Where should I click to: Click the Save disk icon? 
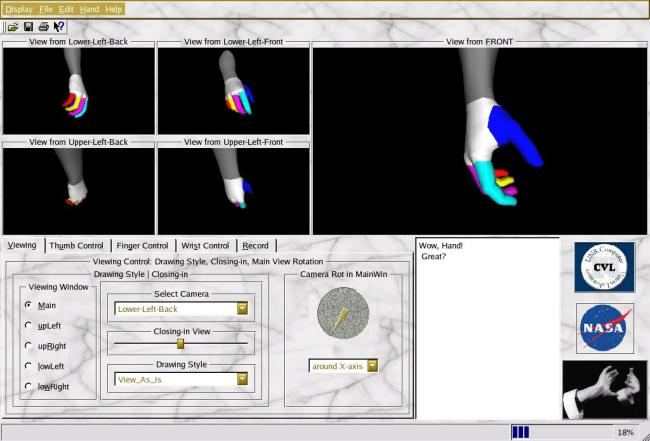point(29,26)
